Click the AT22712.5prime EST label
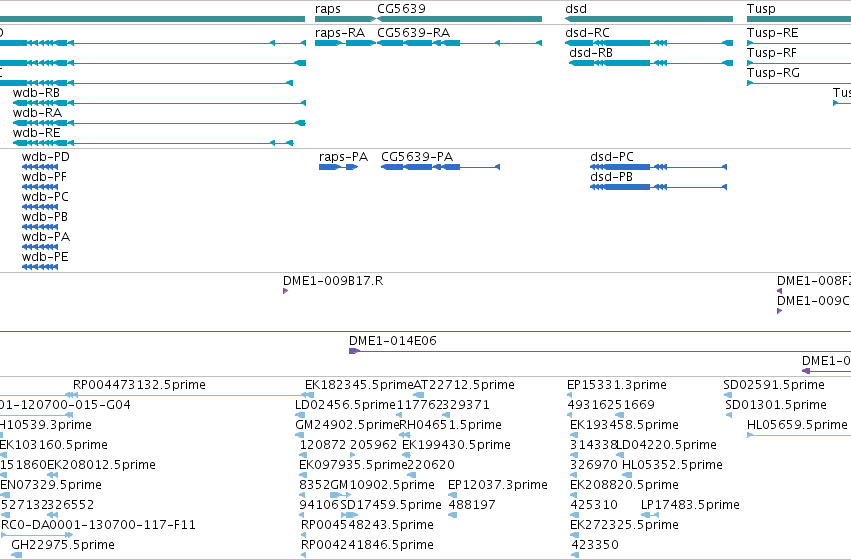 point(464,385)
